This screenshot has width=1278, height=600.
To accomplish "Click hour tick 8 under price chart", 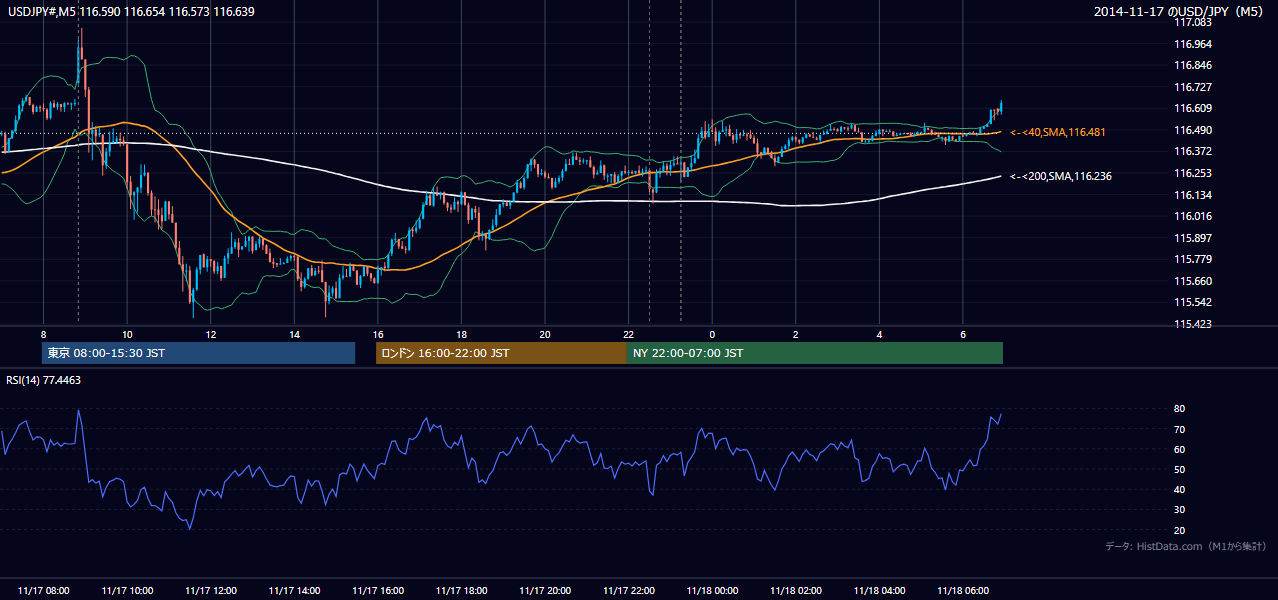I will click(43, 334).
